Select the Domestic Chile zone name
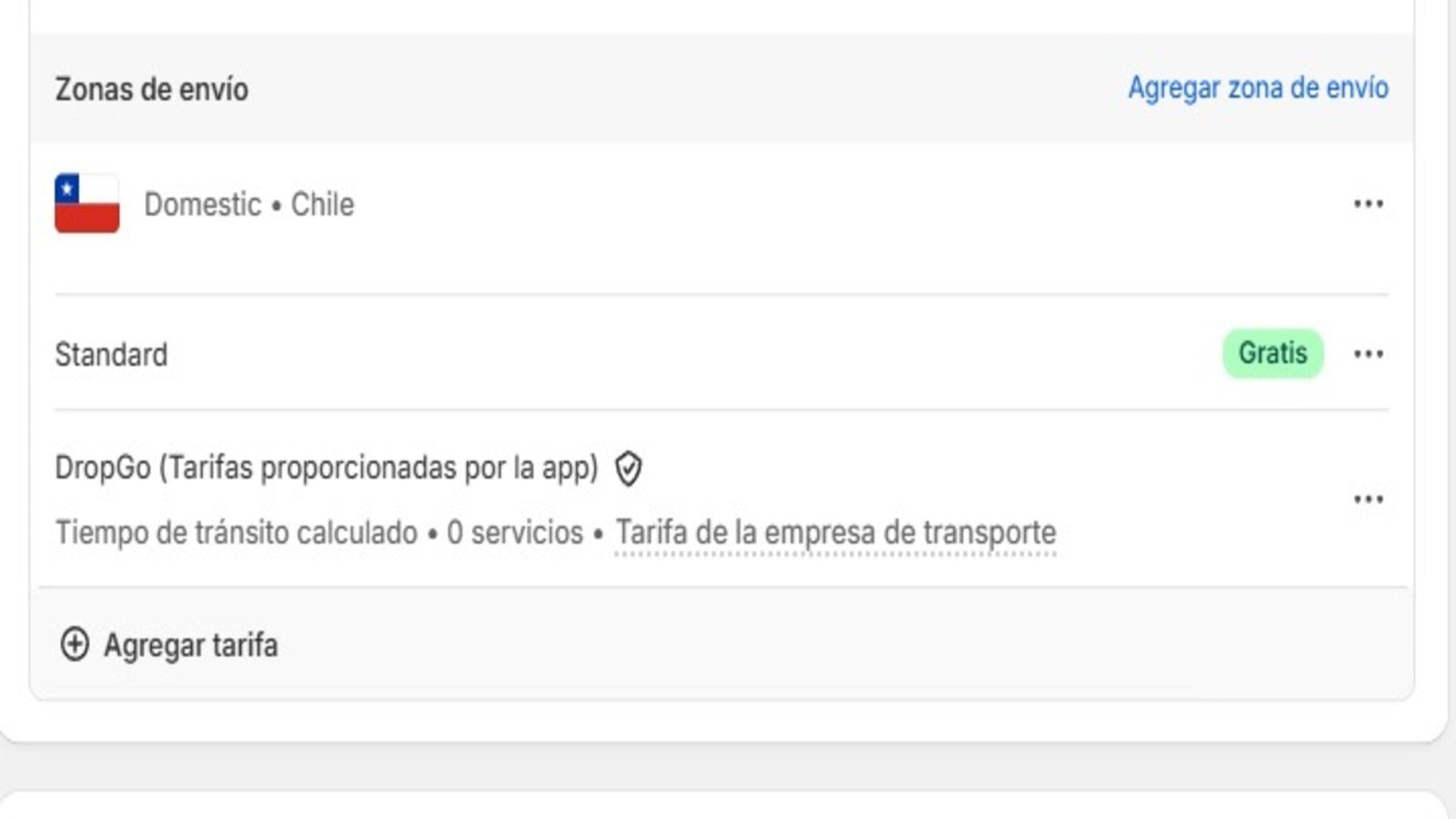Screen dimensions: 1456x819 tap(249, 204)
